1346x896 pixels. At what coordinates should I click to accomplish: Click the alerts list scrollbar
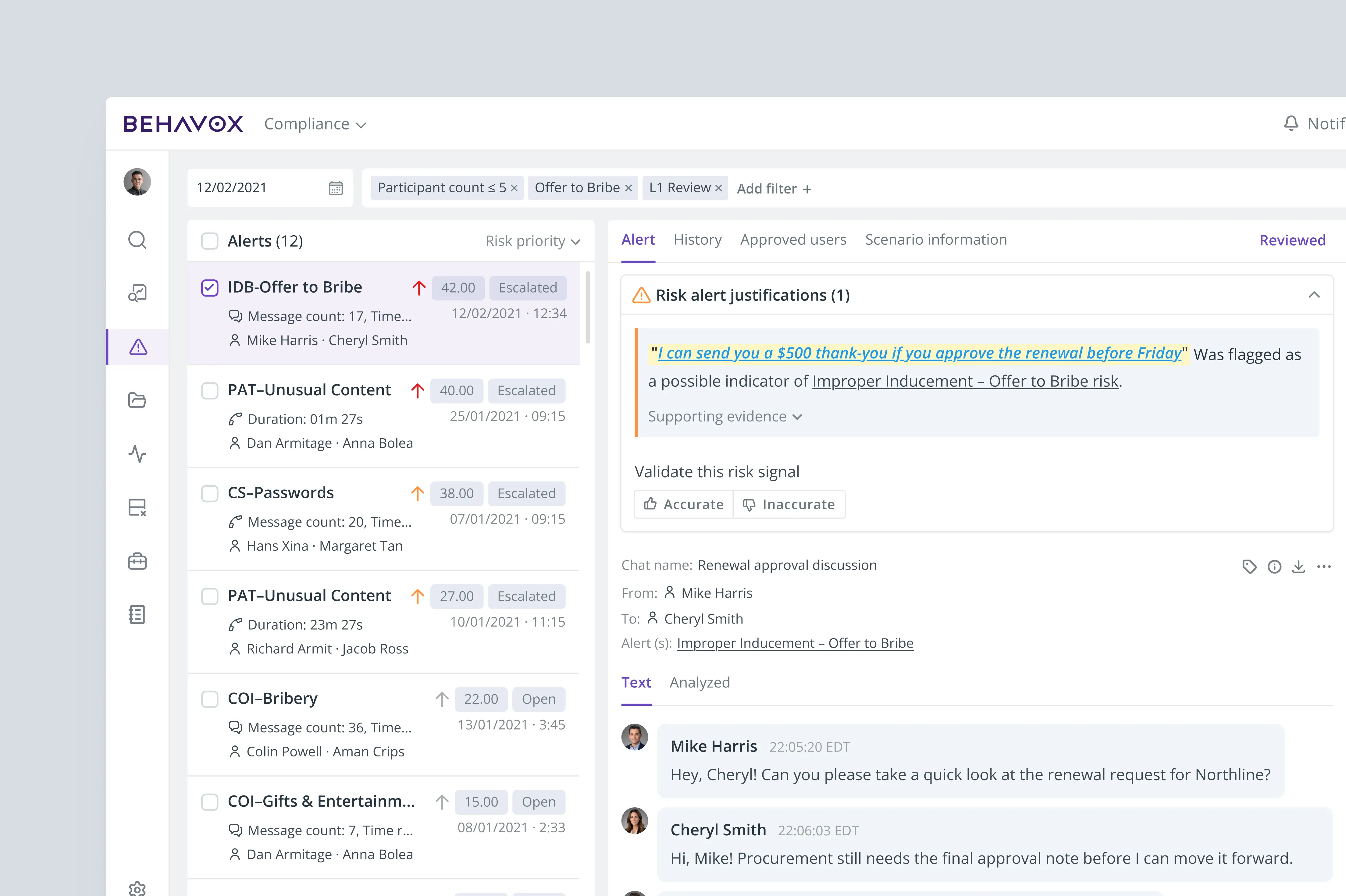coord(588,308)
